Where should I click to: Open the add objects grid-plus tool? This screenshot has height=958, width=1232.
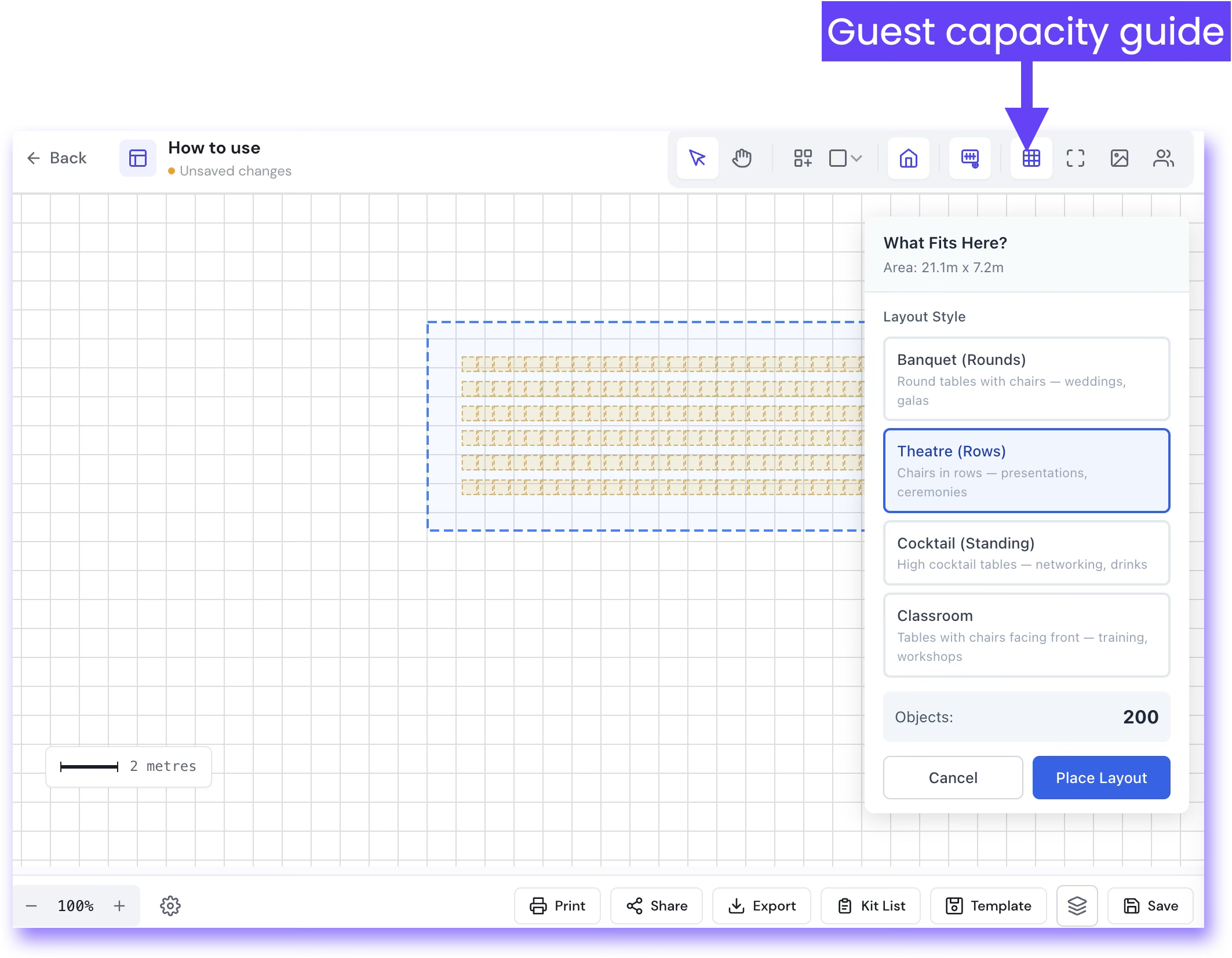point(803,158)
